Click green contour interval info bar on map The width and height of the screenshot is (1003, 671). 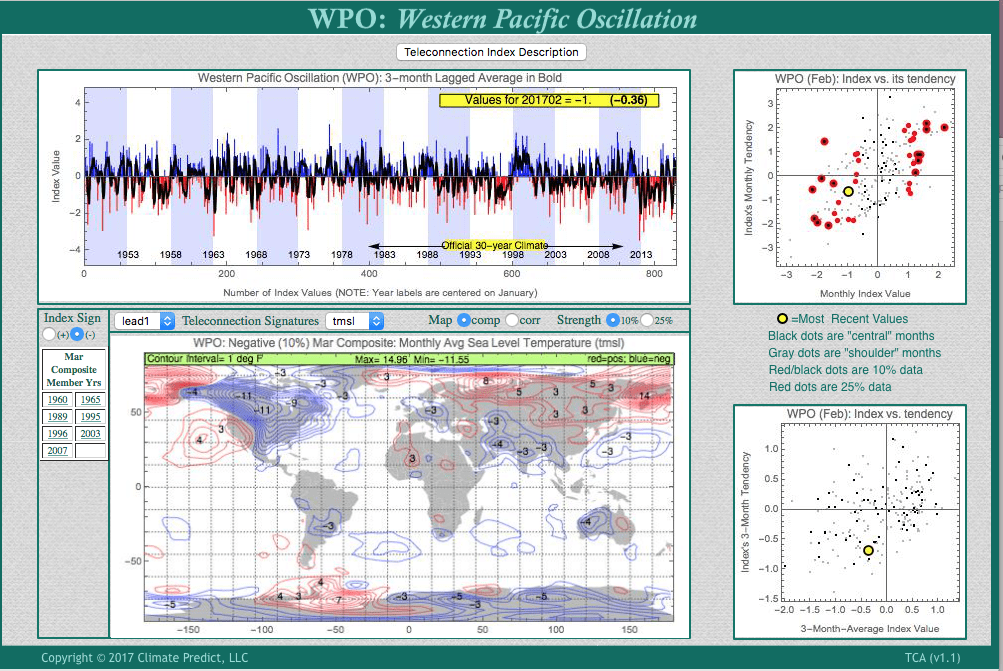click(x=409, y=359)
